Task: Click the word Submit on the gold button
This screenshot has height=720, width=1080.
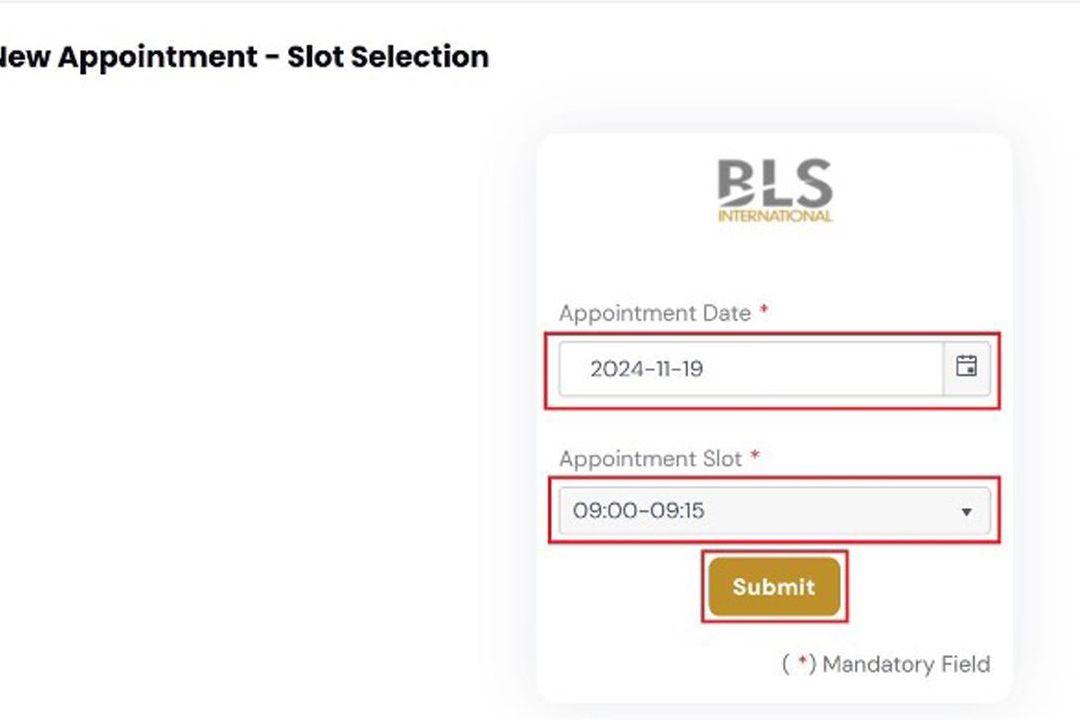Action: [774, 586]
